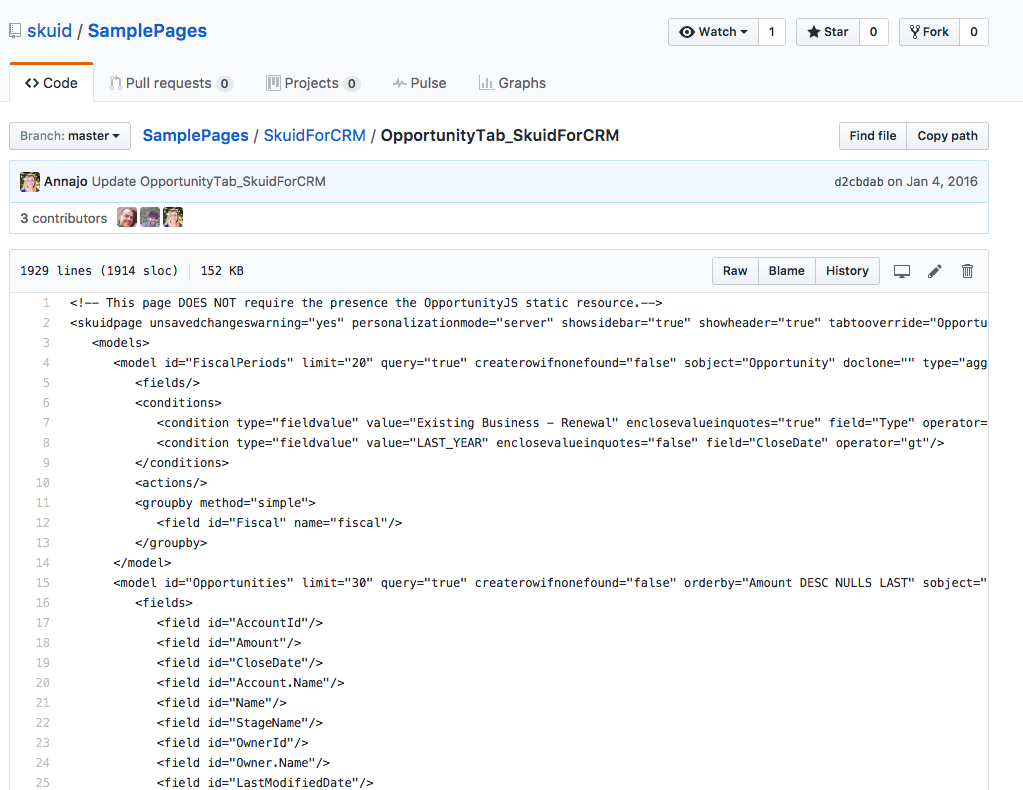Click the '</conditions>' code line
This screenshot has height=790, width=1023.
182,463
